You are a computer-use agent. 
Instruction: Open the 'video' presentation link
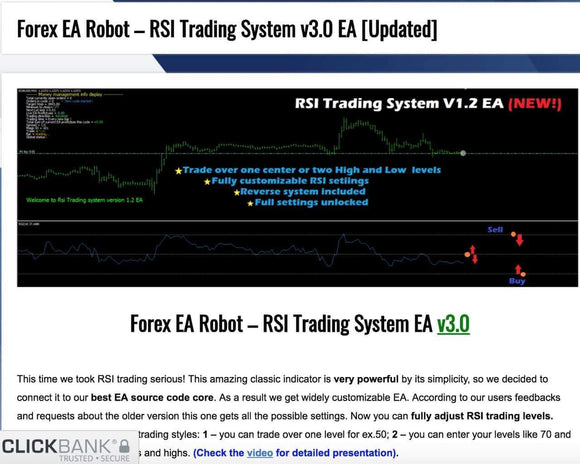(260, 453)
